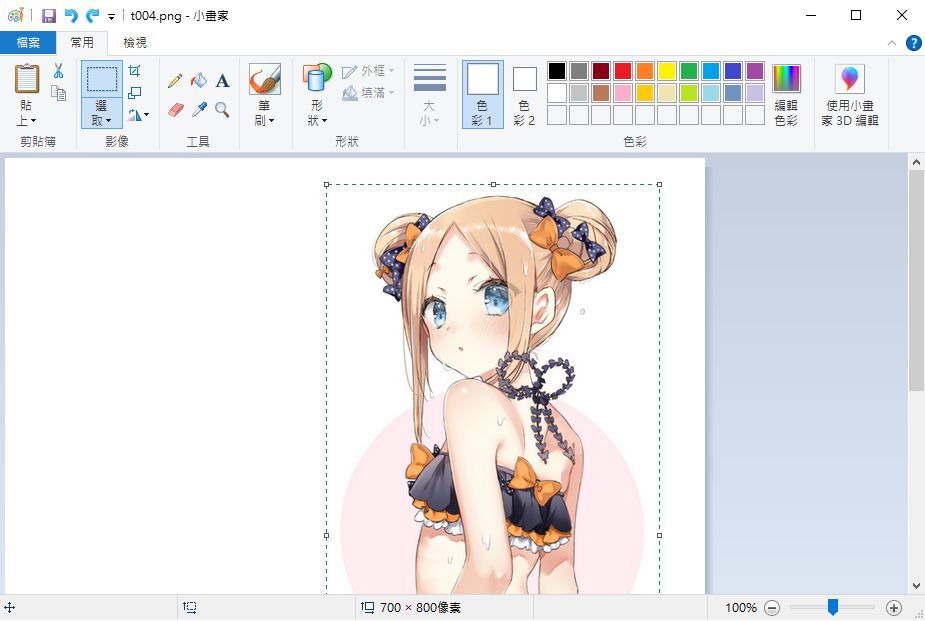Activate the rectangular Select tool
Viewport: 925px width, 621px height.
(102, 79)
